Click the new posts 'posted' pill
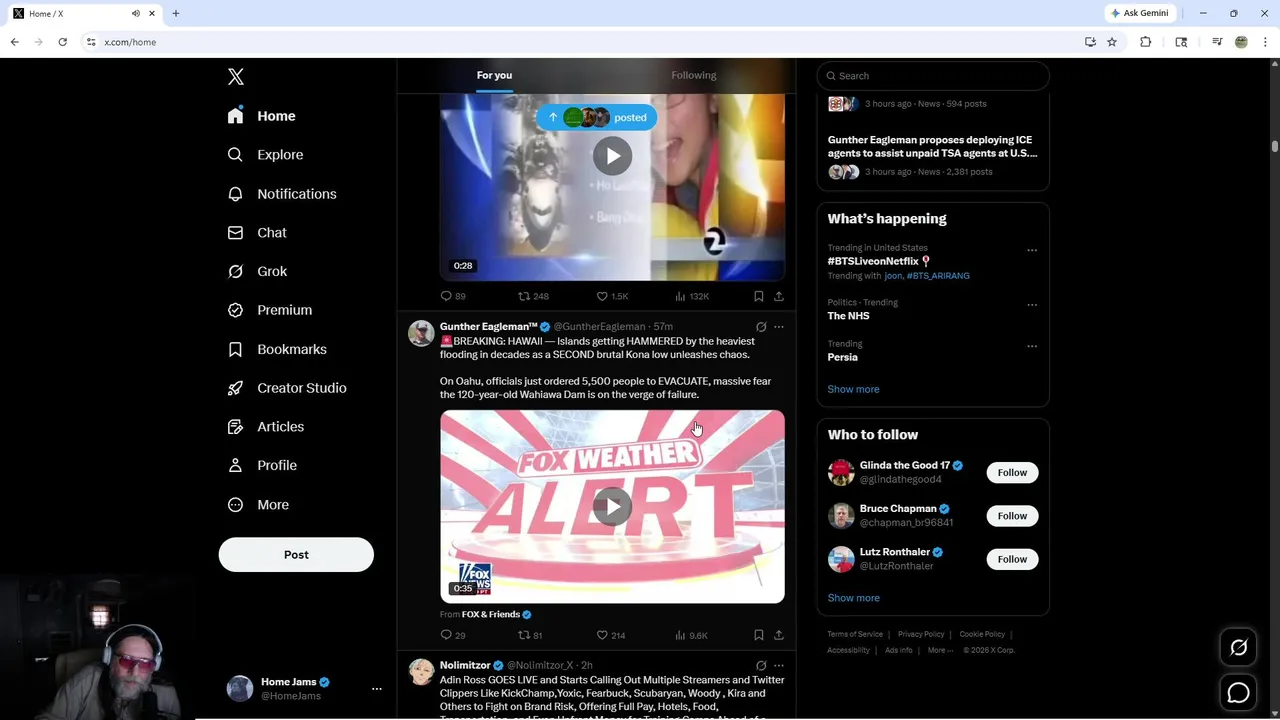The image size is (1280, 720). [597, 117]
